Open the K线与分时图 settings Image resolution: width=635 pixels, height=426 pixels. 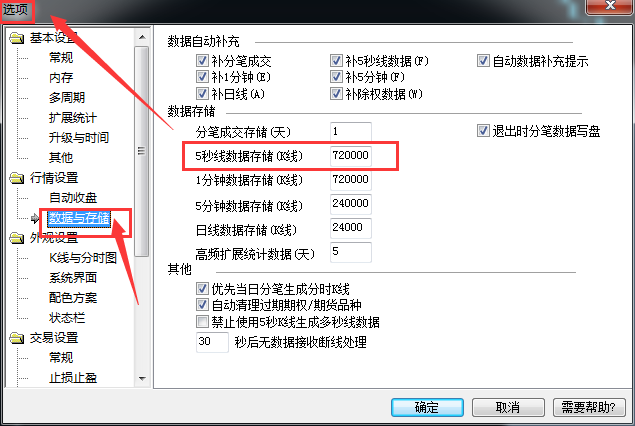[x=83, y=258]
